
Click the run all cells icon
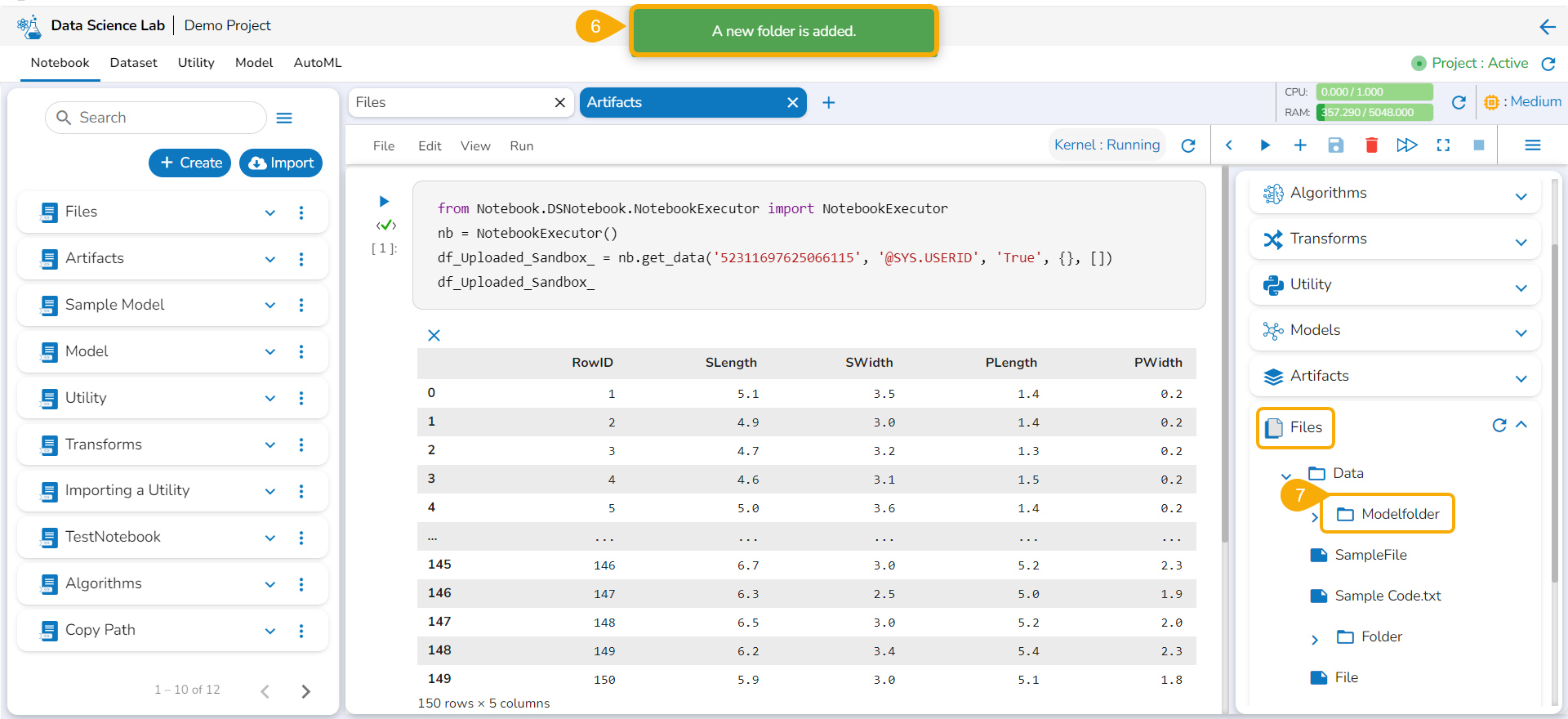pos(1406,145)
